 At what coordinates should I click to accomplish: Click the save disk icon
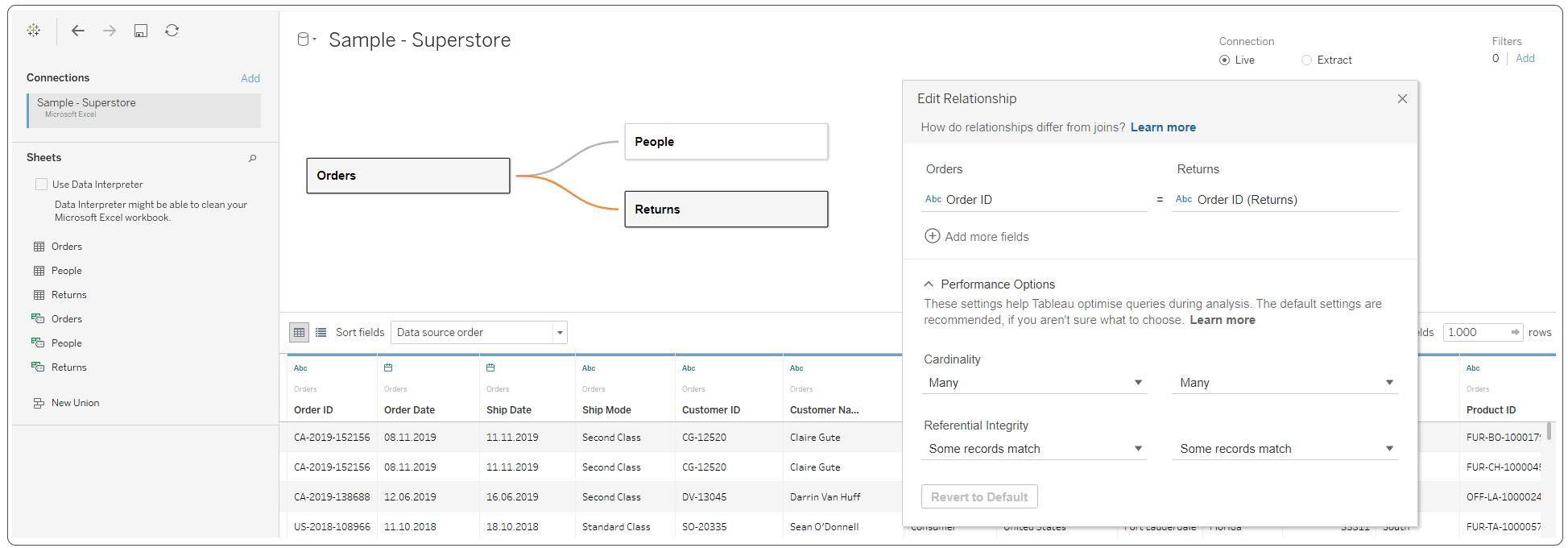point(141,31)
